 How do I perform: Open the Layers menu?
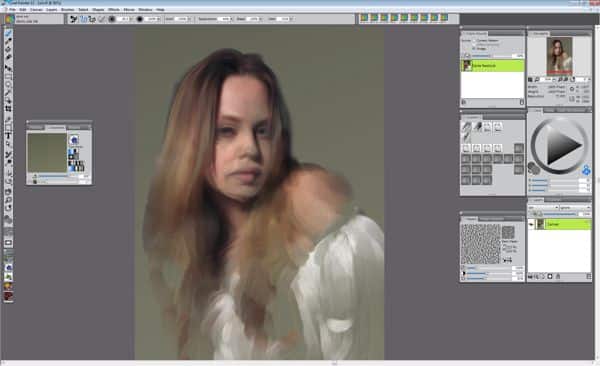click(52, 10)
